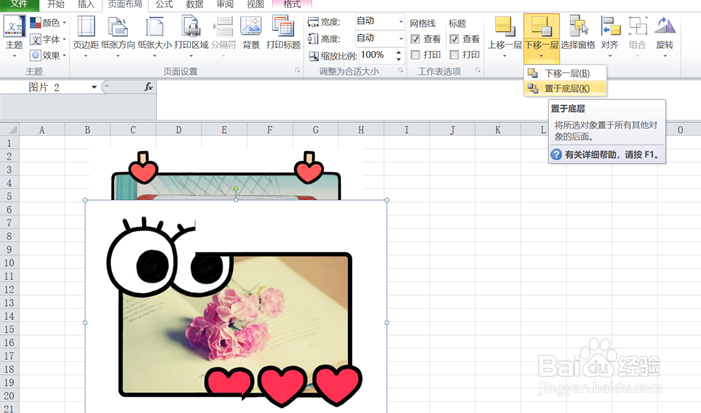Click the 高度 height icon
701x413 pixels.
(313, 39)
